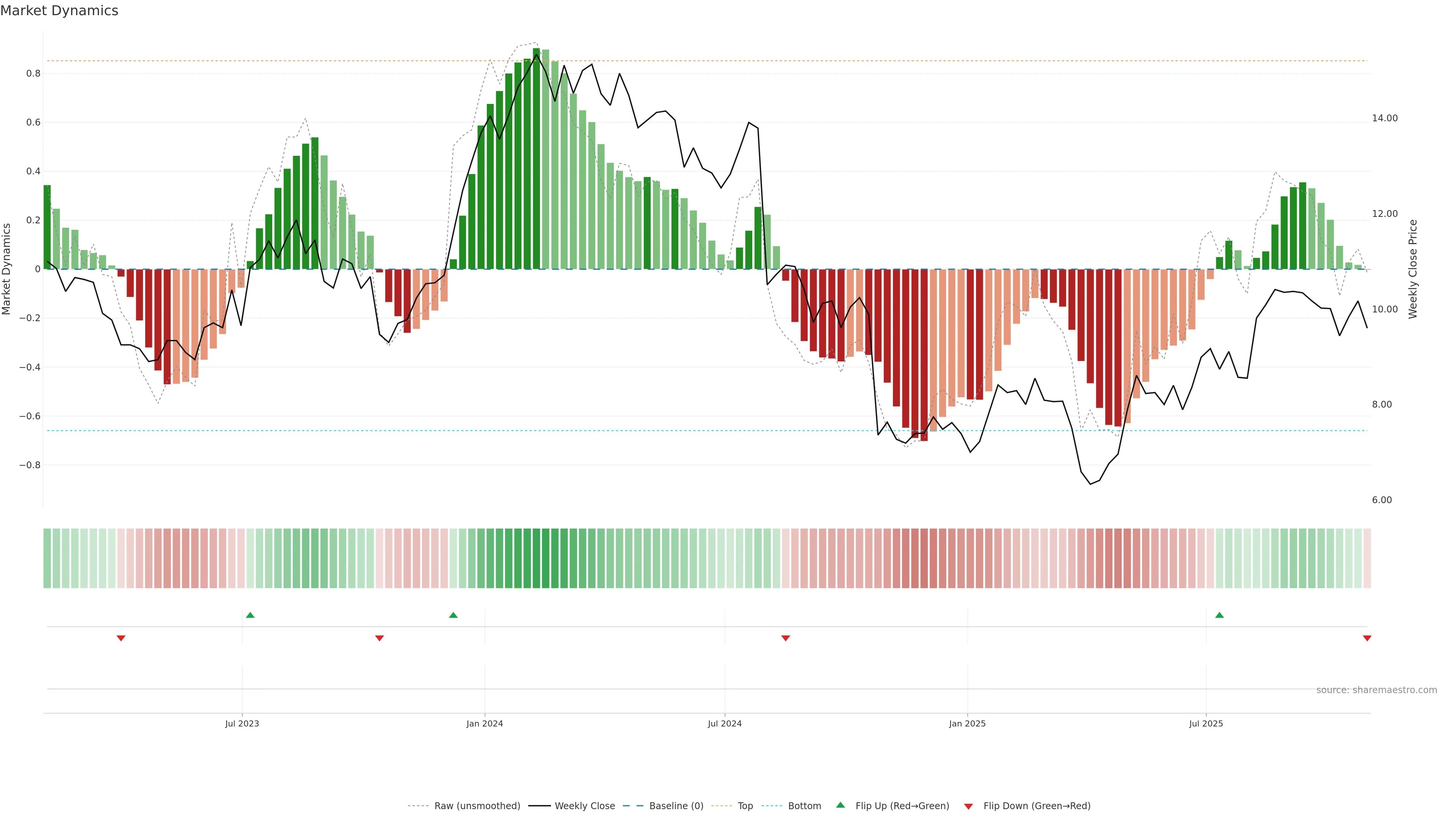Toggle the Bottom legend entry
This screenshot has width=1456, height=819.
pyautogui.click(x=804, y=806)
